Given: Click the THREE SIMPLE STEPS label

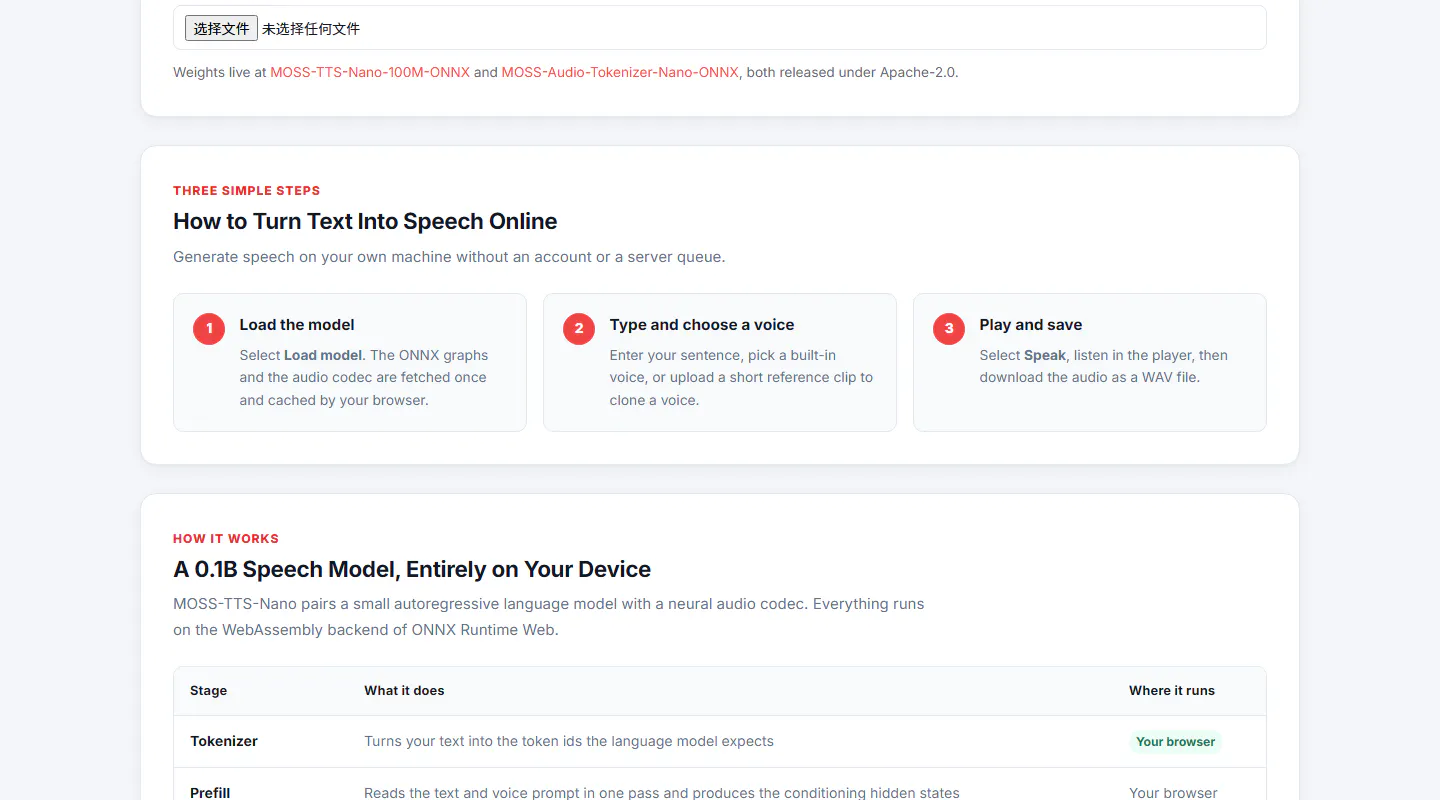Looking at the screenshot, I should 247,191.
